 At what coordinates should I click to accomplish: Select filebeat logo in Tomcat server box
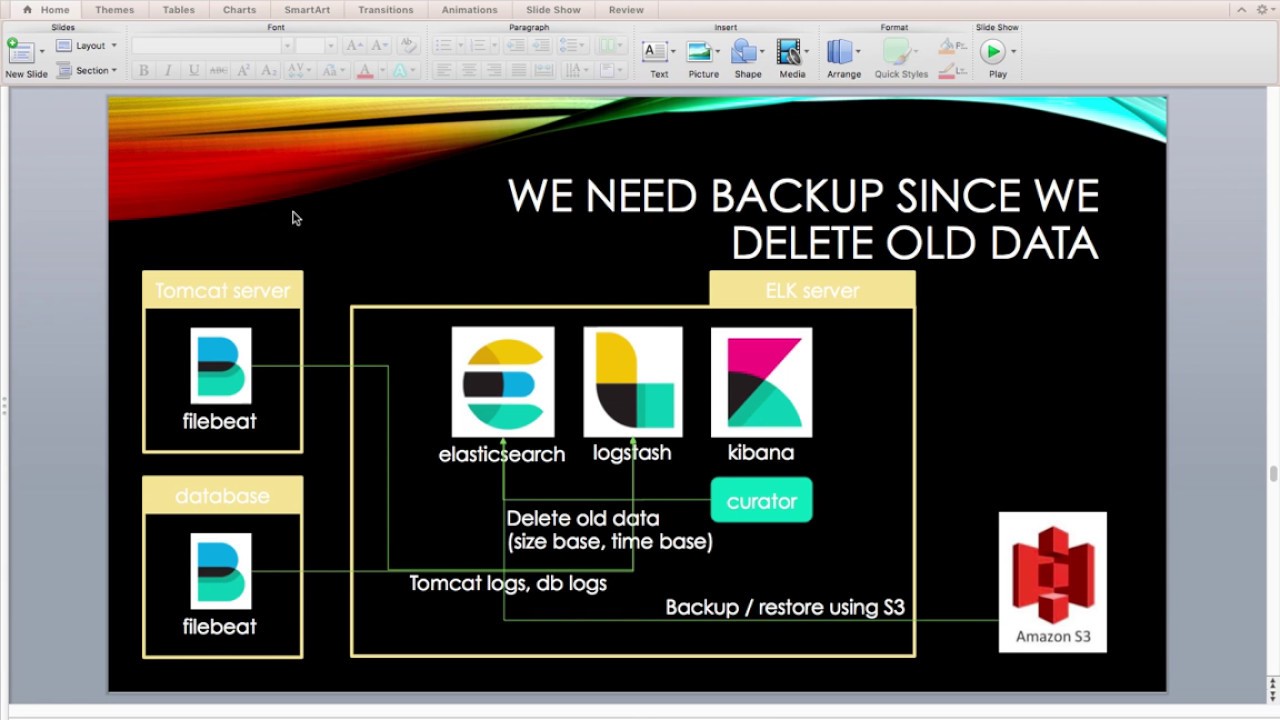pos(221,366)
